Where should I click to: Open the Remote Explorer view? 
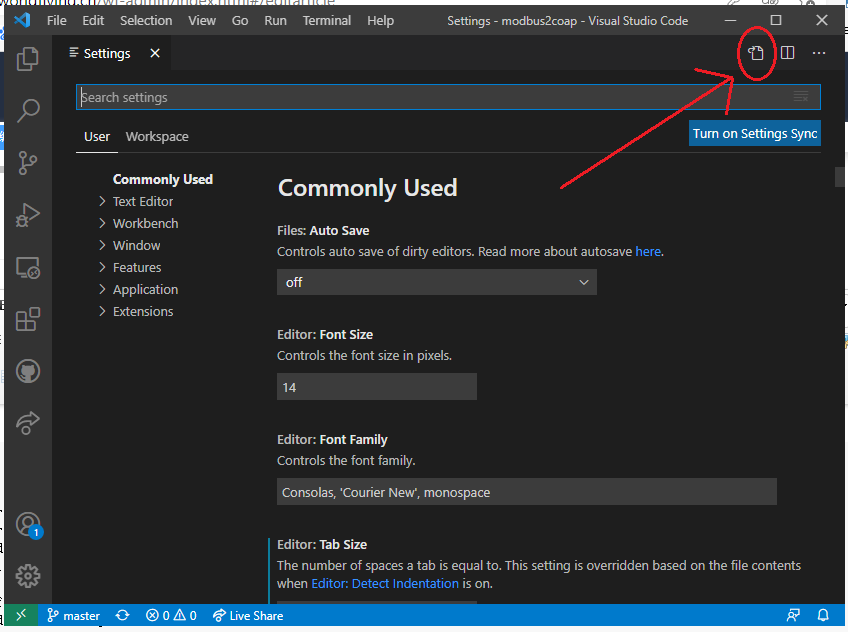click(28, 268)
